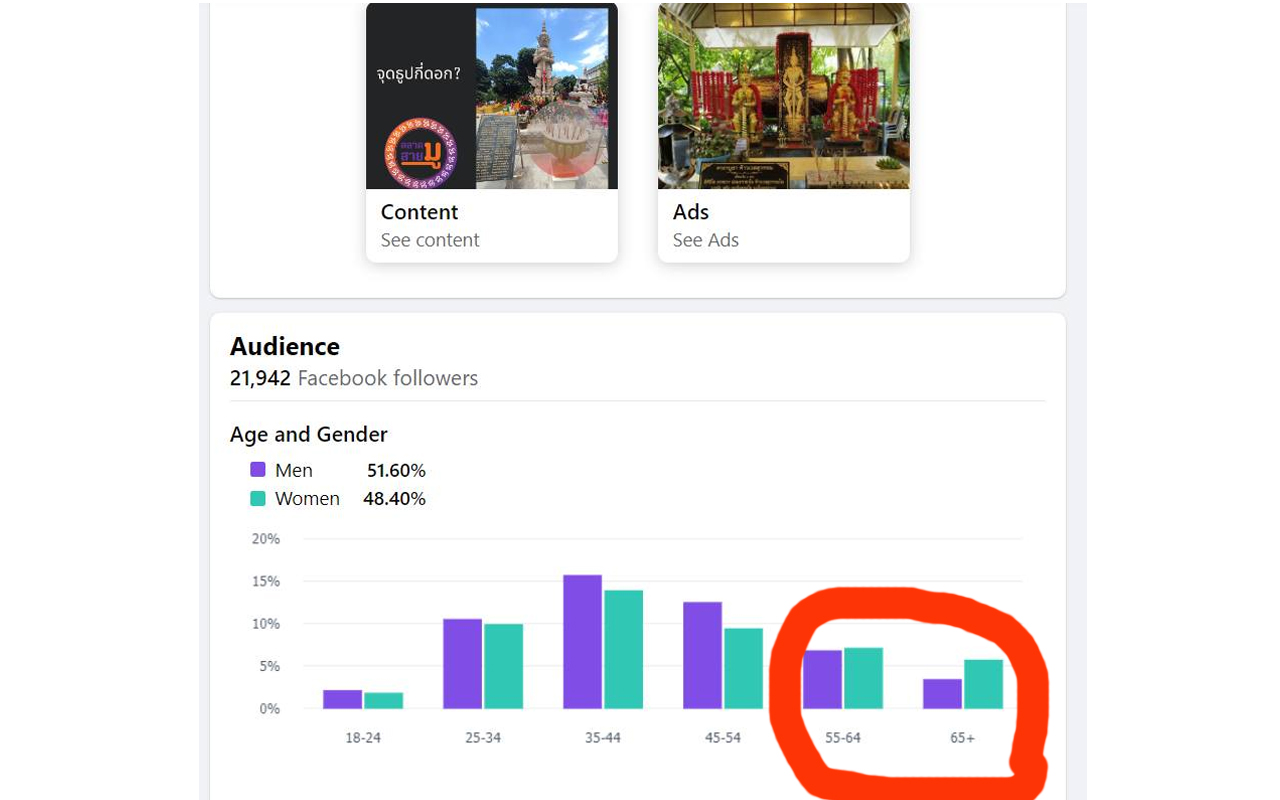Screen dimensions: 1280x800
Task: Select the teal Women bar for 65+
Action: (983, 684)
